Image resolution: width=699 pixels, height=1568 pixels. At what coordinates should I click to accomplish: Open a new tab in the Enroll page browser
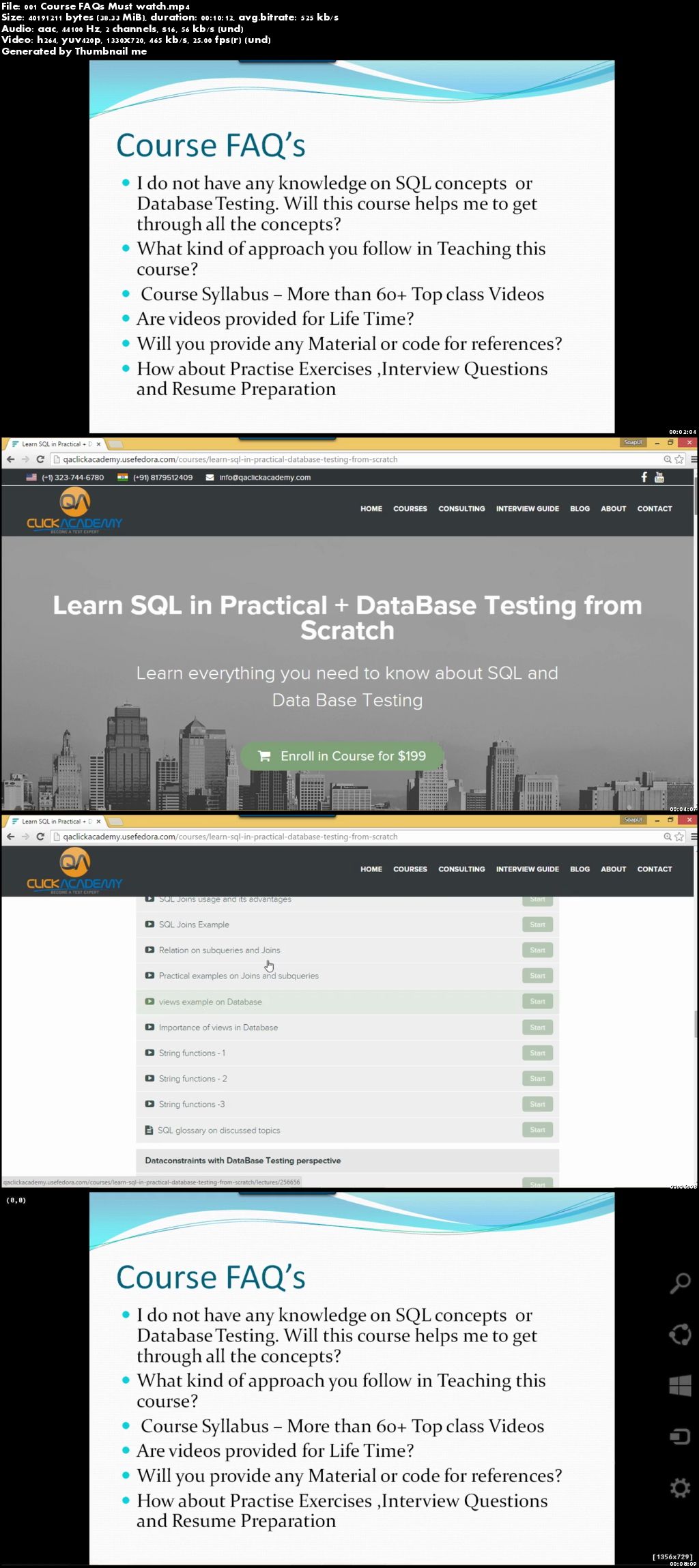tap(115, 444)
